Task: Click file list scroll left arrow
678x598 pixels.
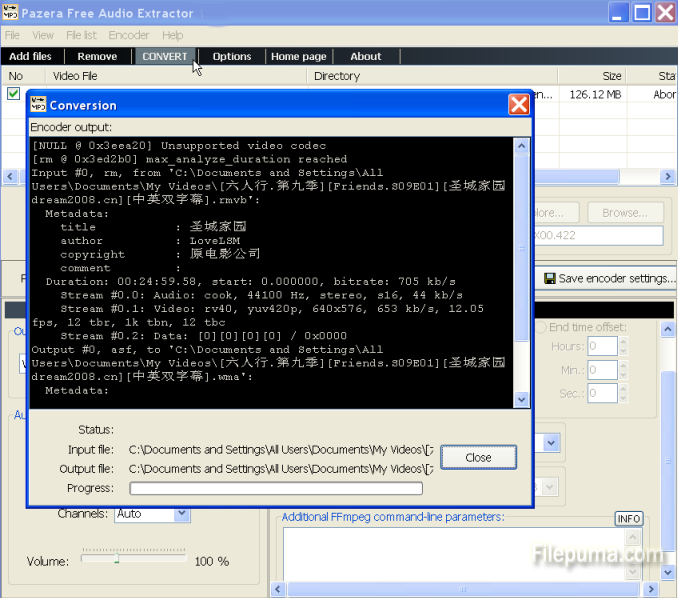Action: point(10,176)
